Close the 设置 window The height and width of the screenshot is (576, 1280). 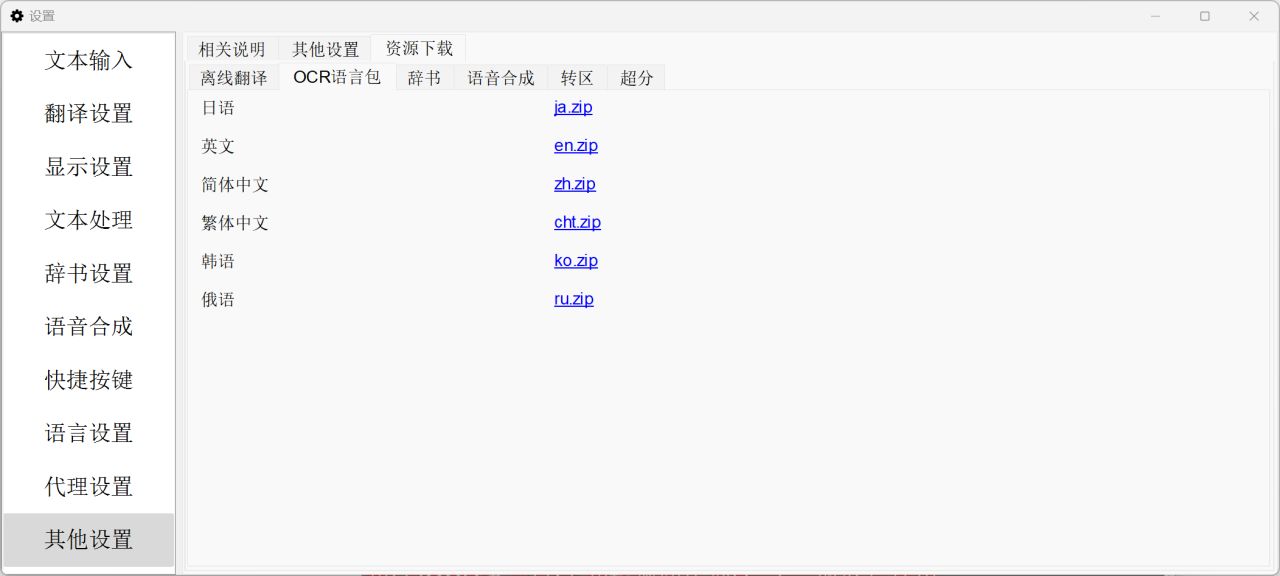(1254, 16)
